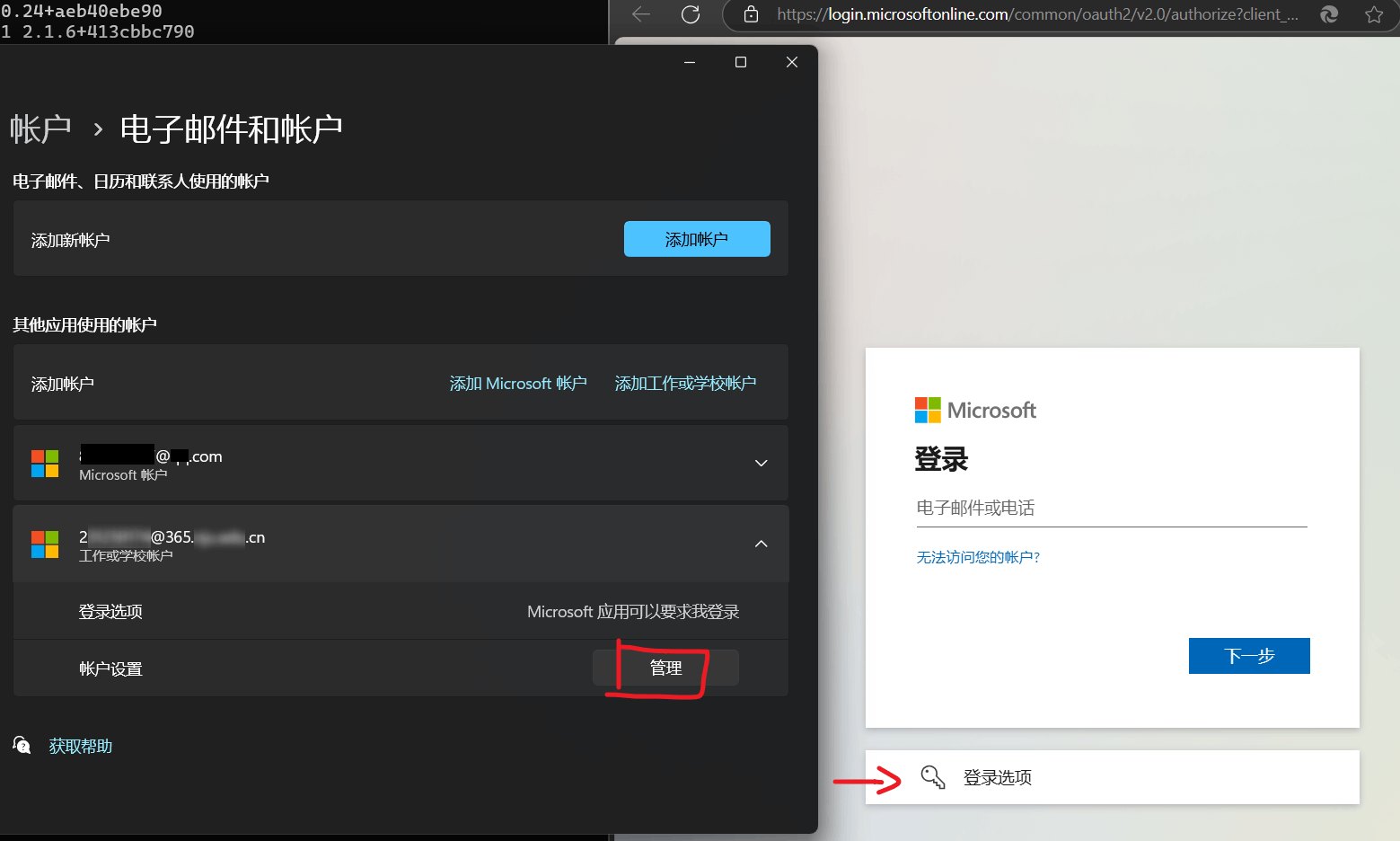Expand the Microsoft 帐户 .com entry

pyautogui.click(x=761, y=464)
